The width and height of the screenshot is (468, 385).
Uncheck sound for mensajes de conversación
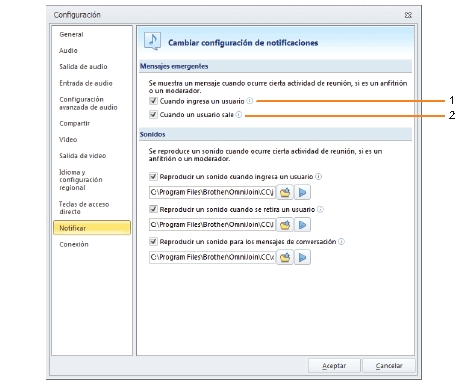coord(153,241)
